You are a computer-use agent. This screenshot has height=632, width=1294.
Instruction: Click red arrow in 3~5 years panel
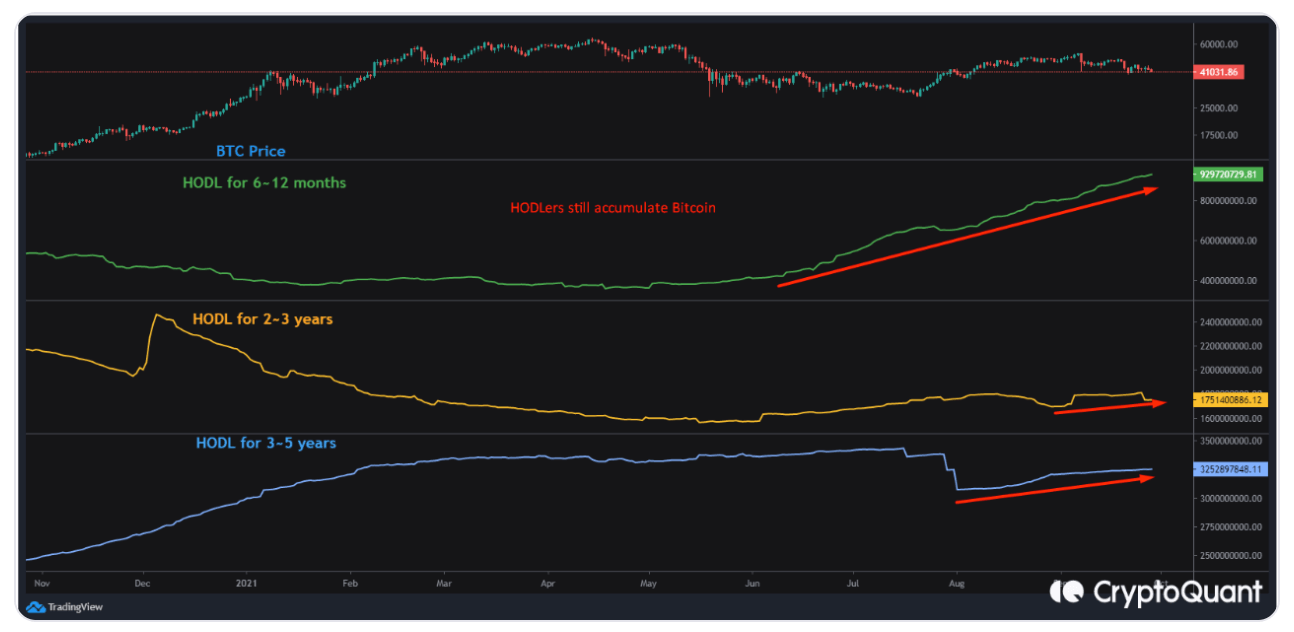pos(1053,490)
